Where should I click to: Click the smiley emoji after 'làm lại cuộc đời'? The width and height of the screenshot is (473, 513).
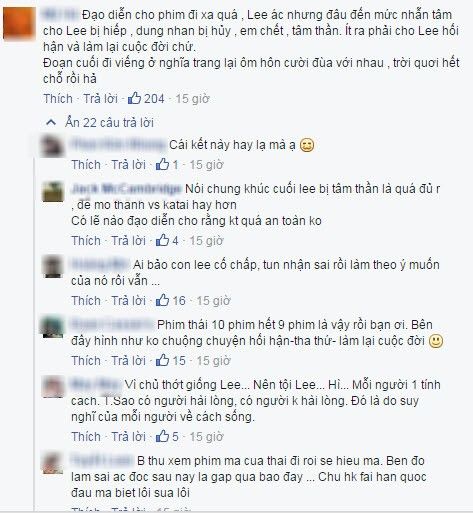click(436, 341)
